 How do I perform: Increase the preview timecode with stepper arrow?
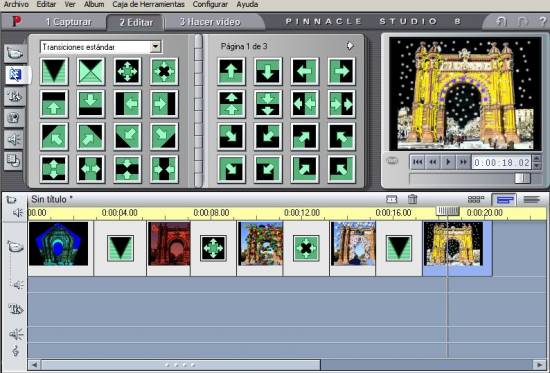coord(537,159)
